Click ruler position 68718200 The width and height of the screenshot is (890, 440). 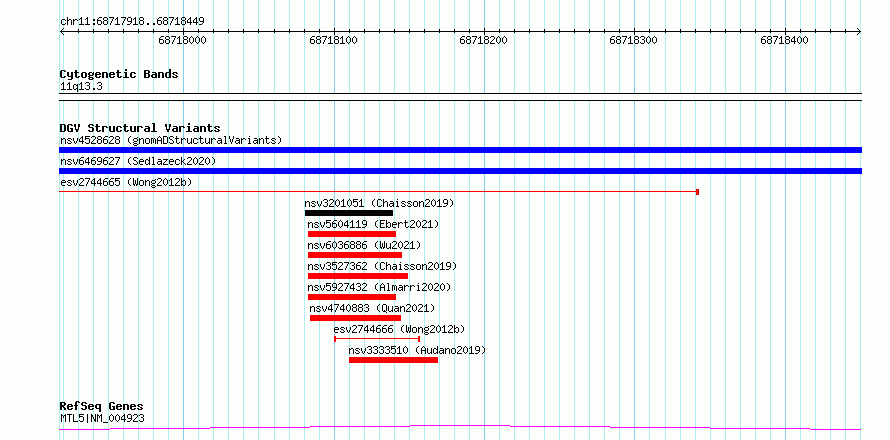(484, 40)
